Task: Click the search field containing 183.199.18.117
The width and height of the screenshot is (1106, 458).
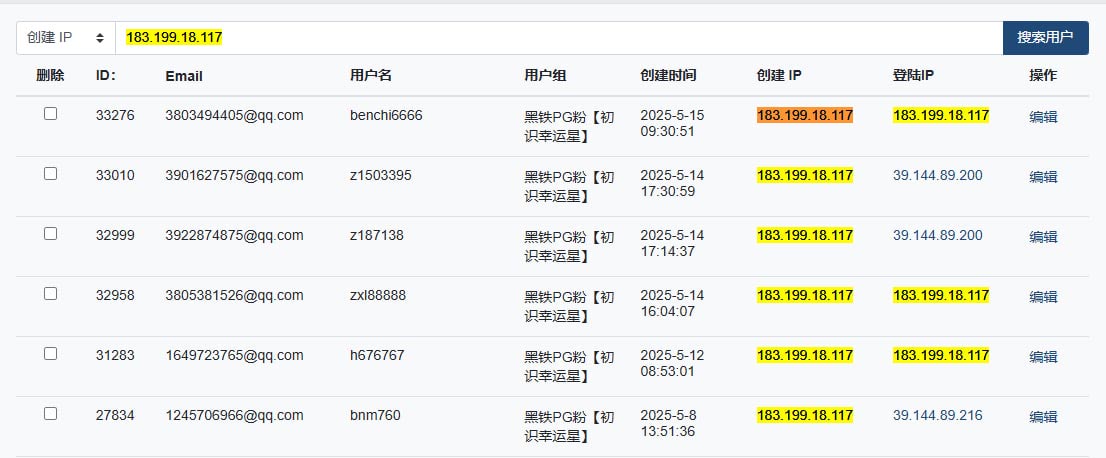Action: pos(559,38)
